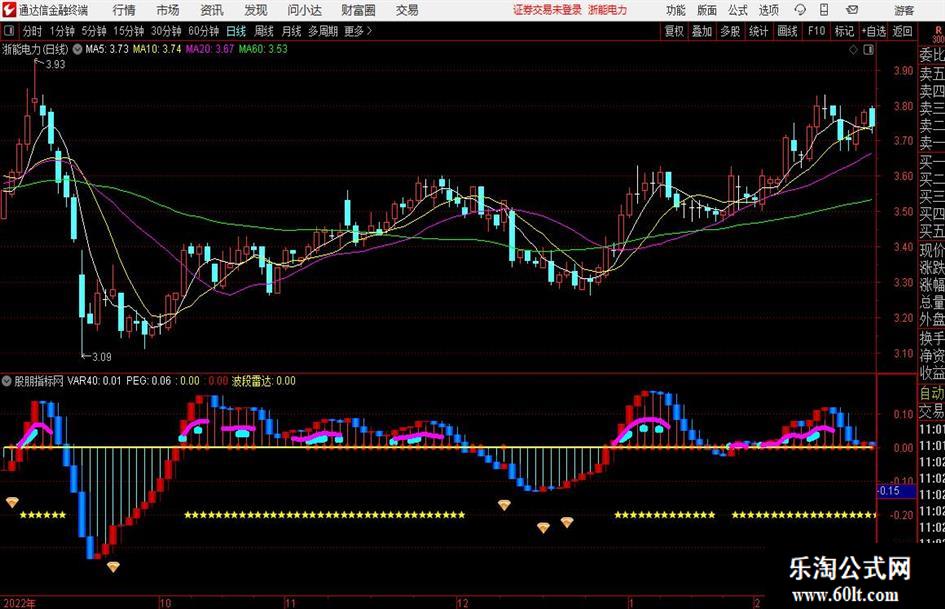Click the 3.93 high price label

click(x=55, y=65)
